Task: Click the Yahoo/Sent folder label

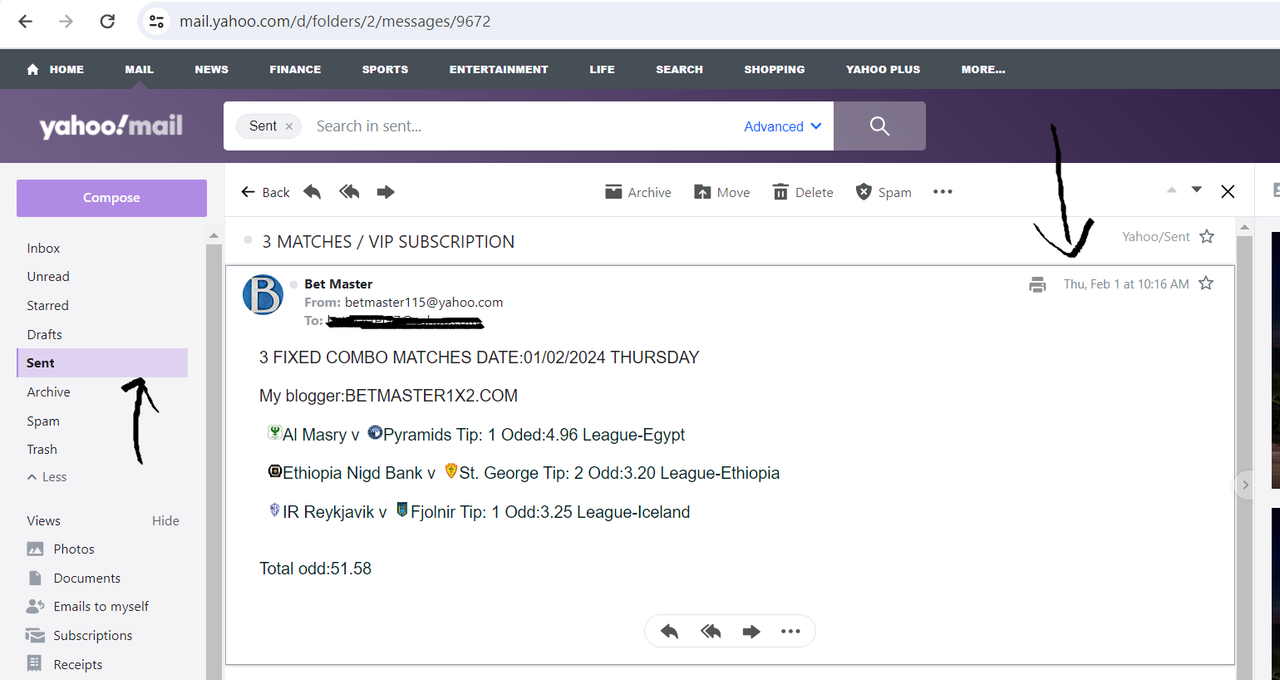Action: coord(1156,237)
